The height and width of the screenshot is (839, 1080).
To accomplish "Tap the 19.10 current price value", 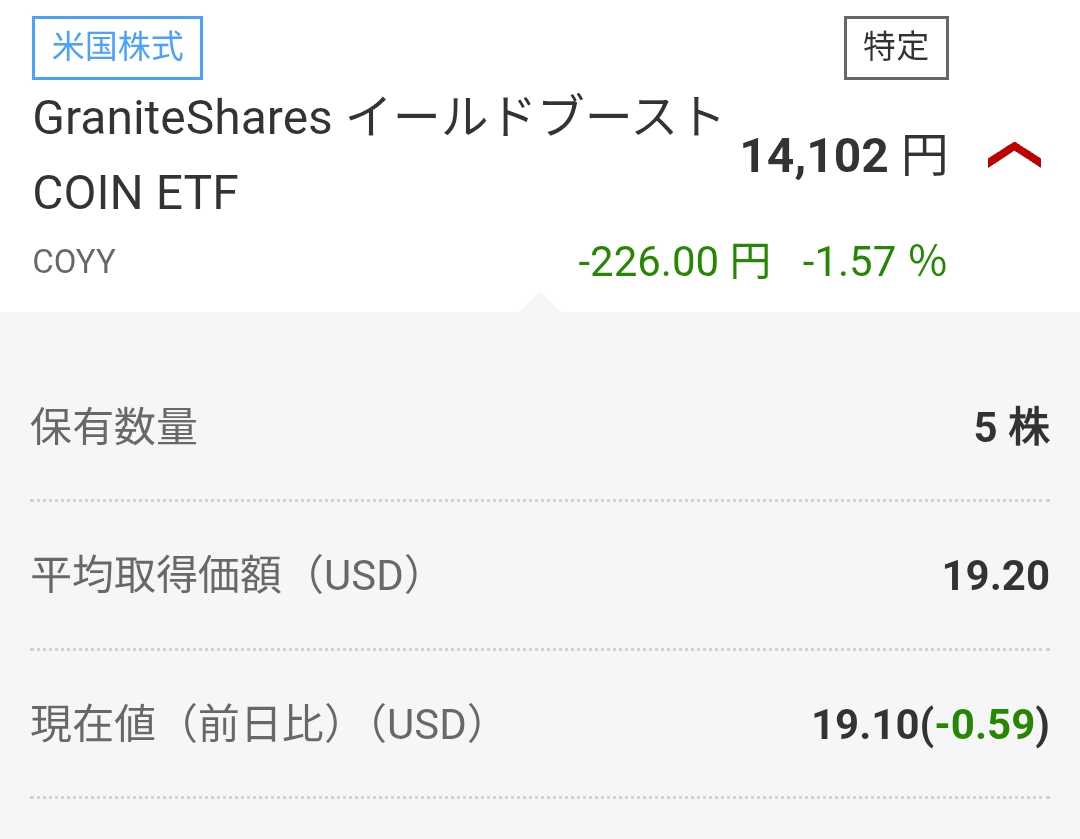I will click(x=866, y=725).
